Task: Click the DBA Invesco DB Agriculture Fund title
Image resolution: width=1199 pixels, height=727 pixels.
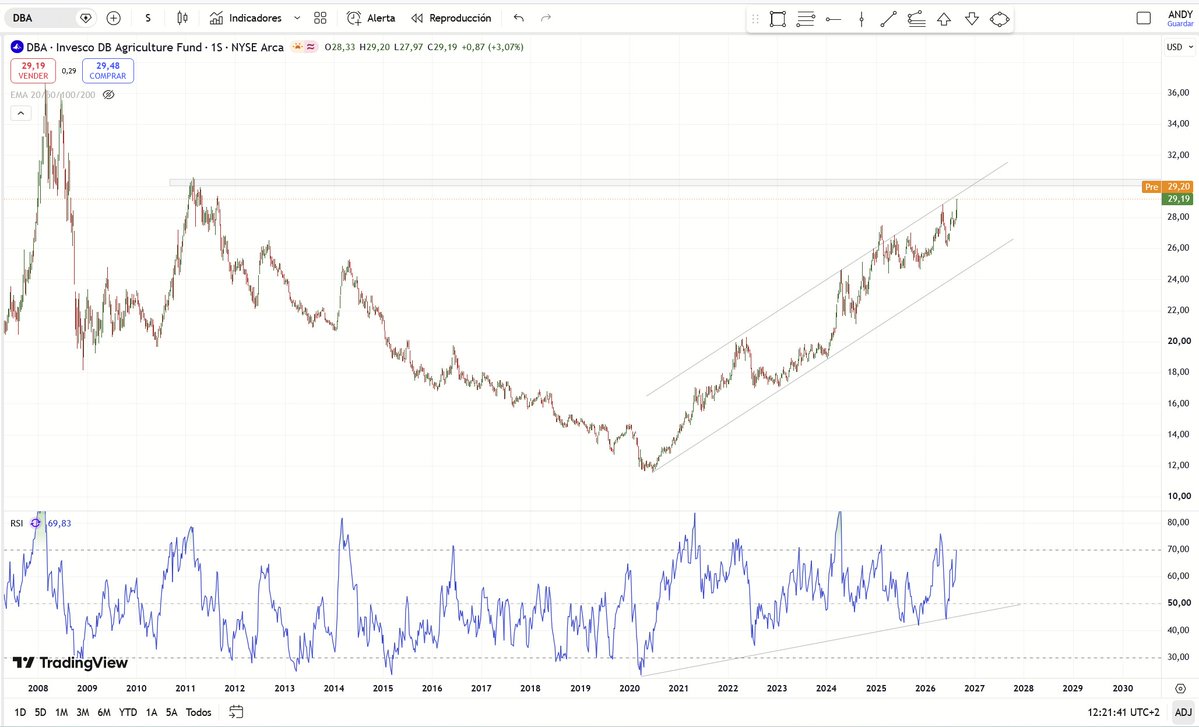Action: (x=154, y=47)
